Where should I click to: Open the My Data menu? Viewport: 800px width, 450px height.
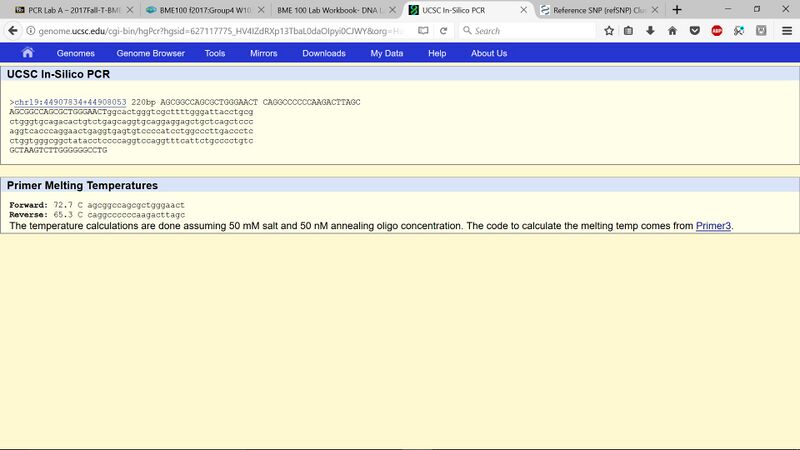[386, 53]
